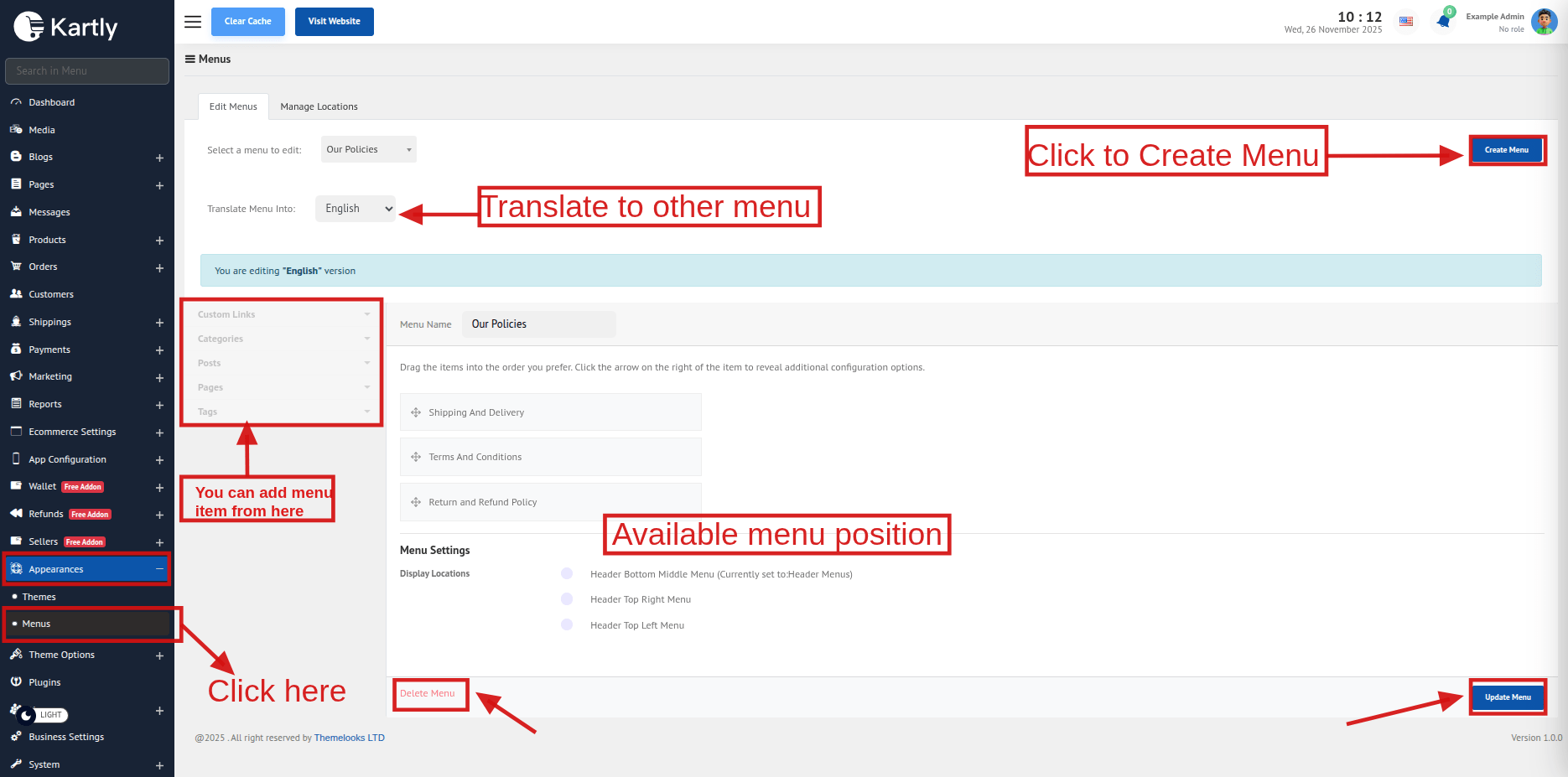Click the Dashboard icon in sidebar

pos(16,102)
